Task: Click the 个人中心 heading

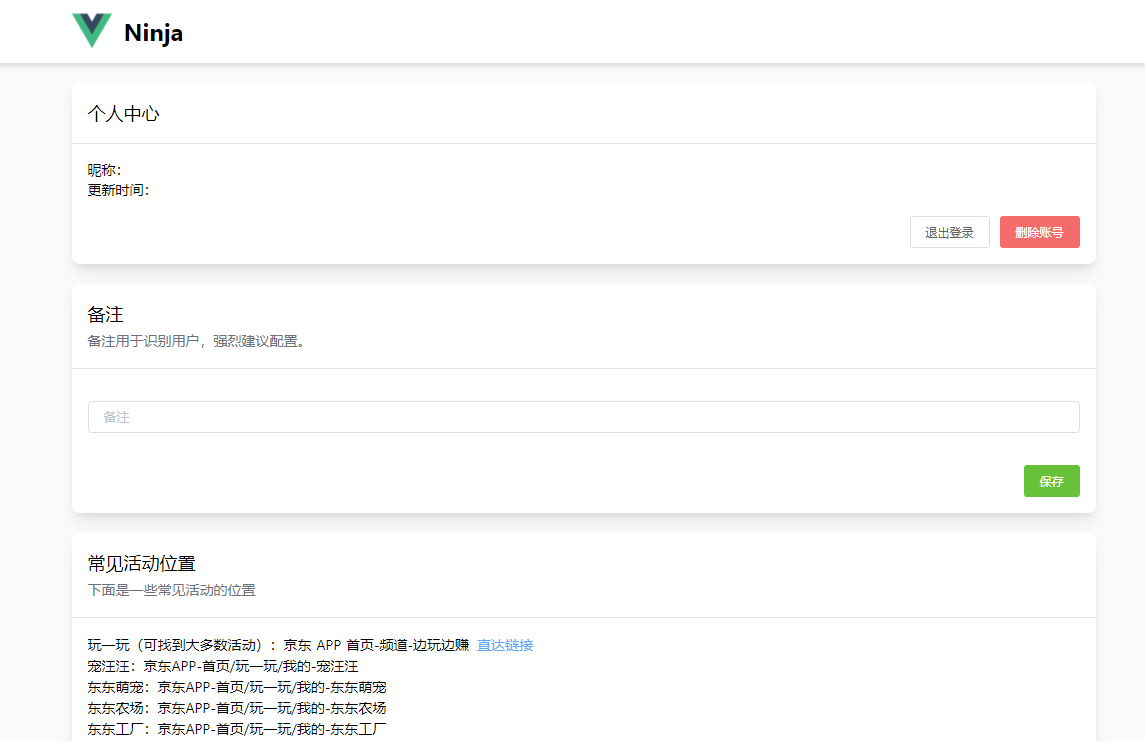Action: [x=123, y=114]
